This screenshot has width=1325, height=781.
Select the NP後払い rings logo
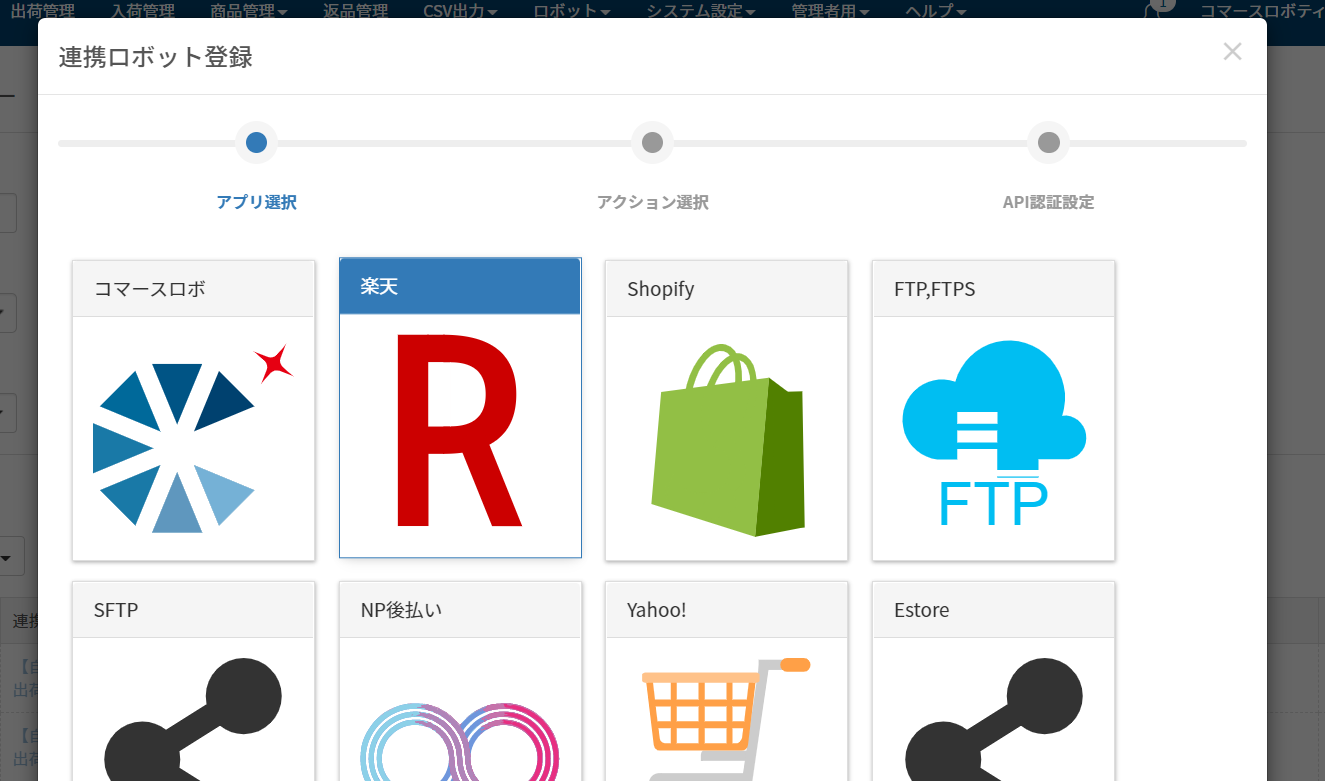460,742
